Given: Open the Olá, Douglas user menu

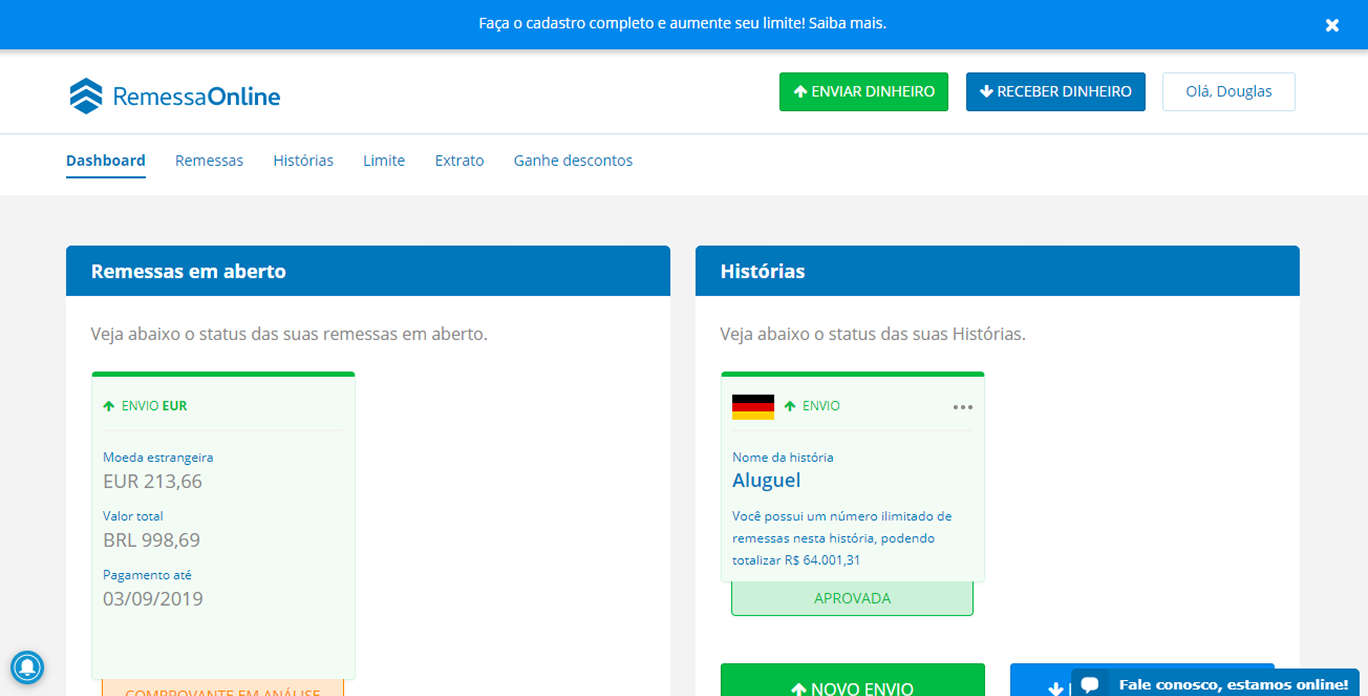Looking at the screenshot, I should 1228,91.
